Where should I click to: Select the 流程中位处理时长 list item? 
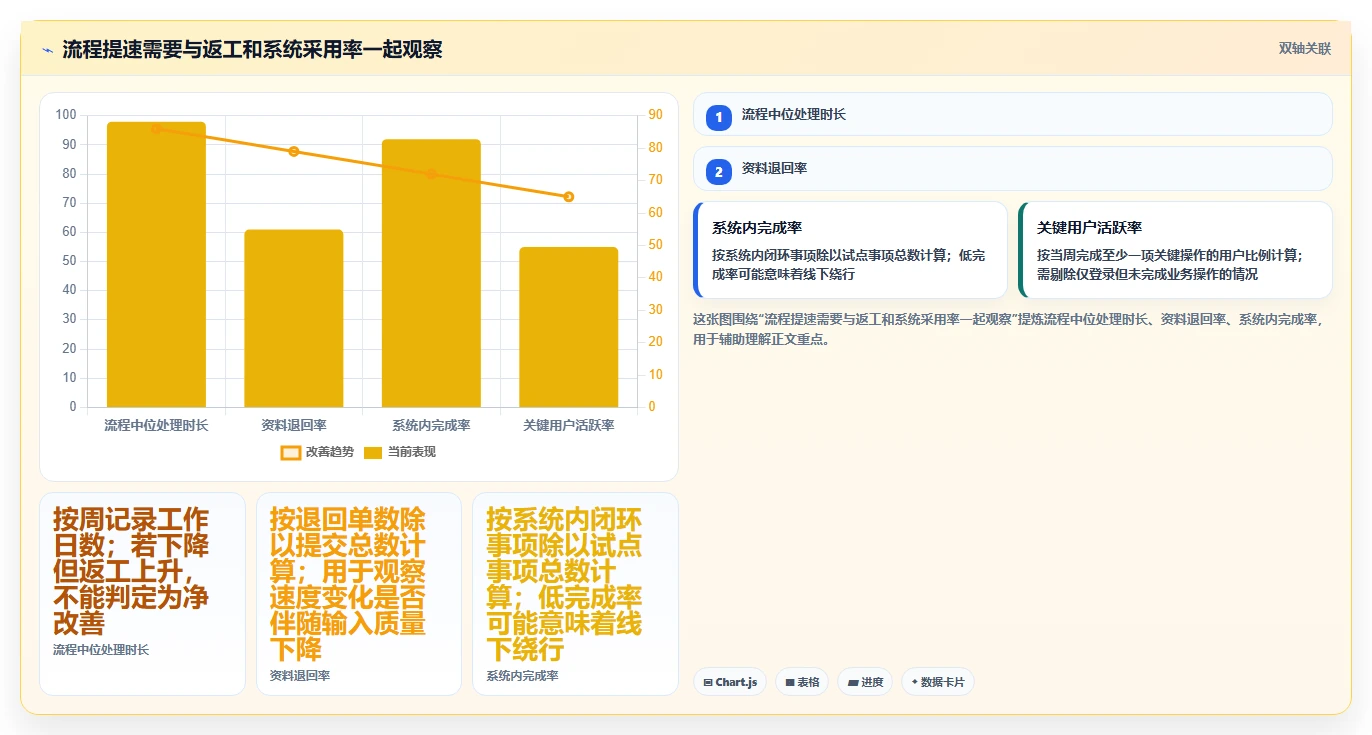pyautogui.click(x=1012, y=114)
